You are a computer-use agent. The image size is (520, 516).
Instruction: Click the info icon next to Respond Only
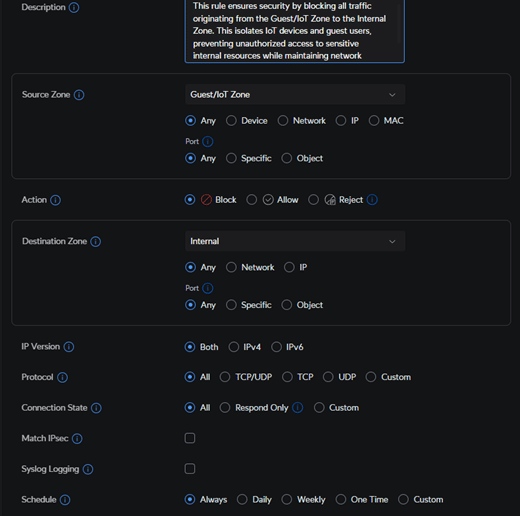point(297,408)
